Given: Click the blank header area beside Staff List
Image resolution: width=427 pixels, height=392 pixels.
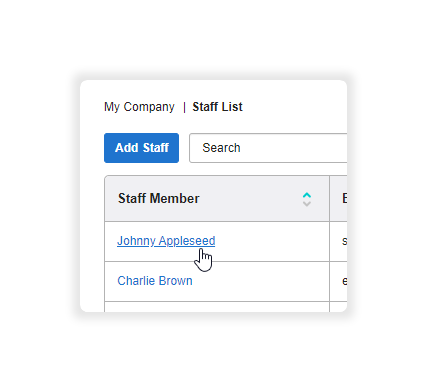Looking at the screenshot, I should [295, 107].
